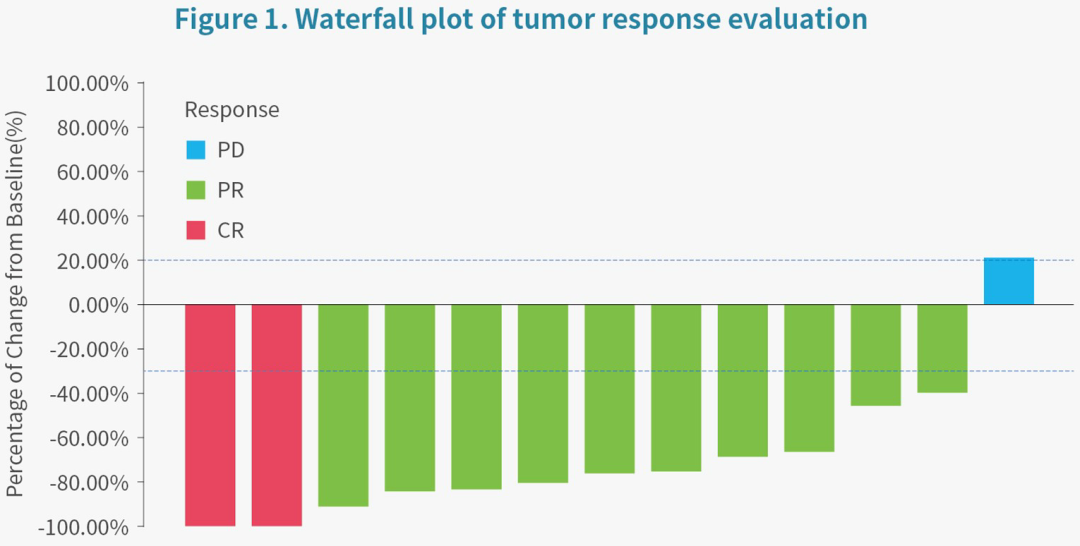Click the shortest green PR bar
1080x546 pixels.
pyautogui.click(x=942, y=348)
